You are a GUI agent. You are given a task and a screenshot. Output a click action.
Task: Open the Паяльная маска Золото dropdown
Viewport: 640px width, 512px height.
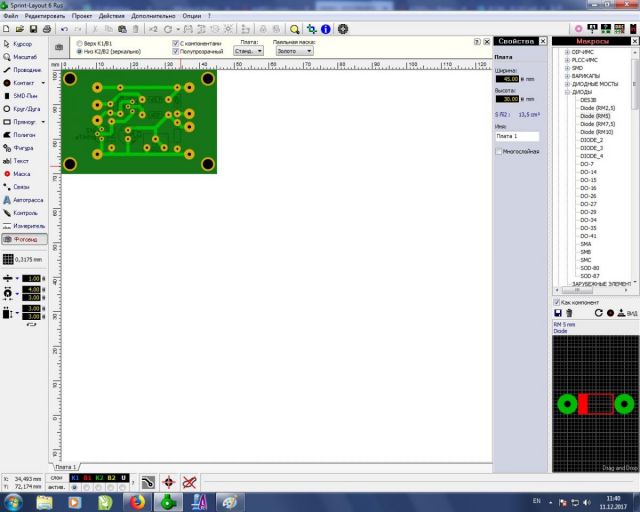(294, 50)
